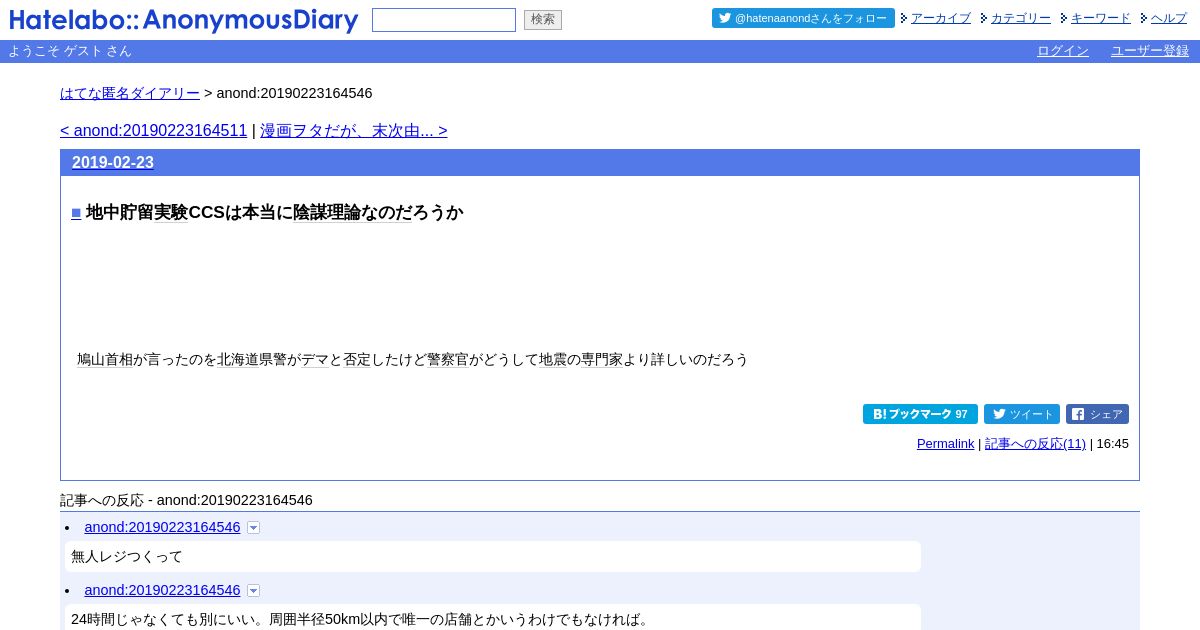Expand dropdown arrow beside first response link

tap(253, 528)
